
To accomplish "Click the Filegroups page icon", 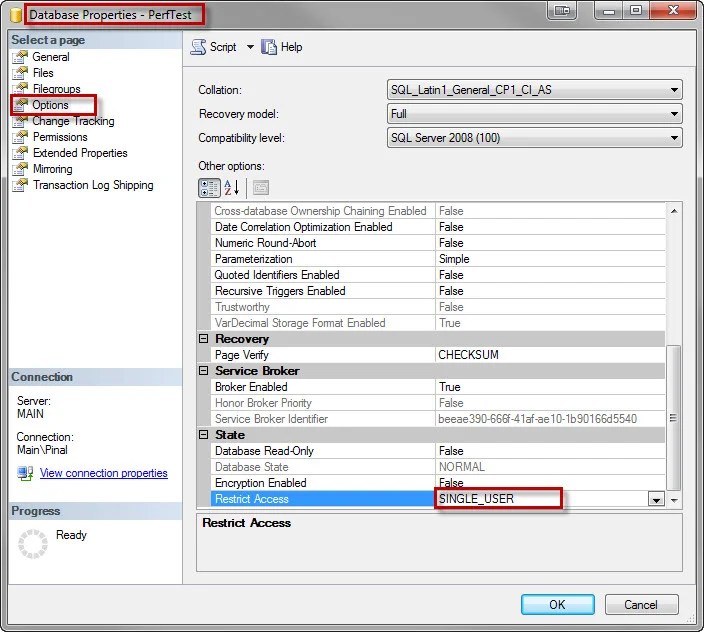I will 20,88.
